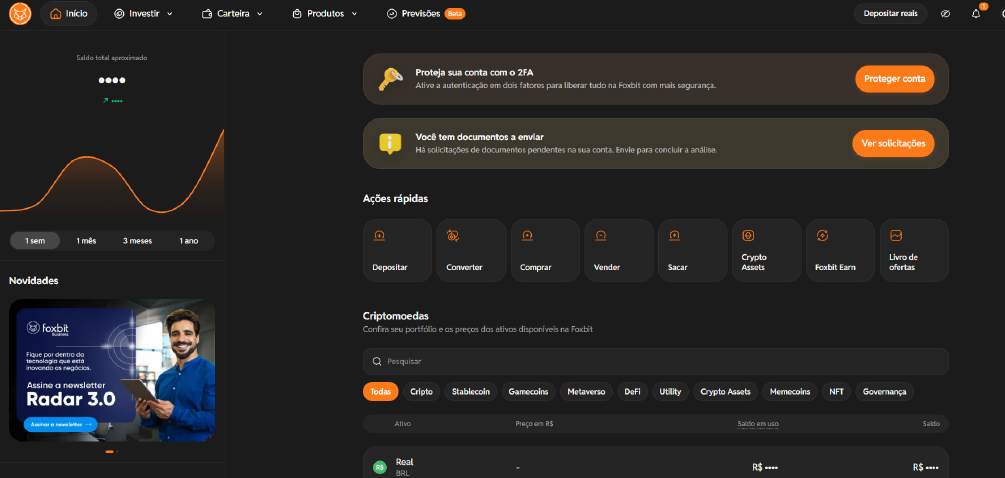Select the 1 sem chart range

click(35, 241)
